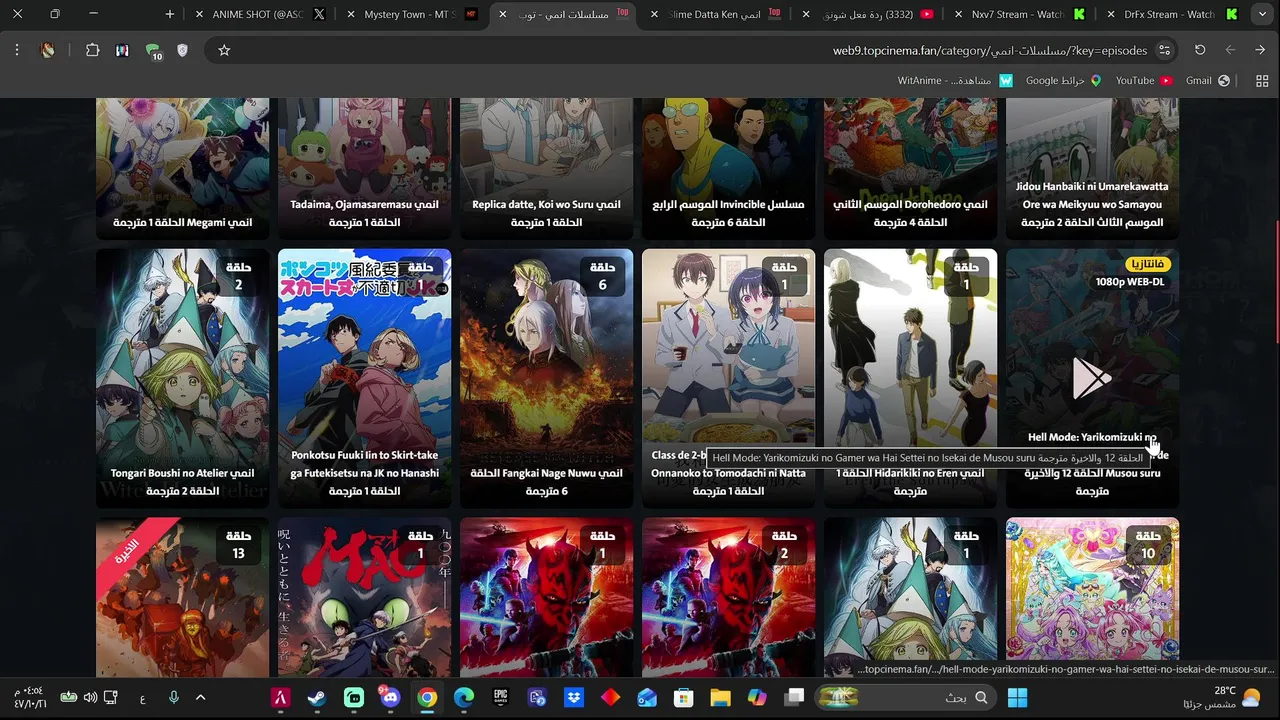Screen dimensions: 1280x720
Task: Open the Chrome profile avatar
Action: point(47,50)
